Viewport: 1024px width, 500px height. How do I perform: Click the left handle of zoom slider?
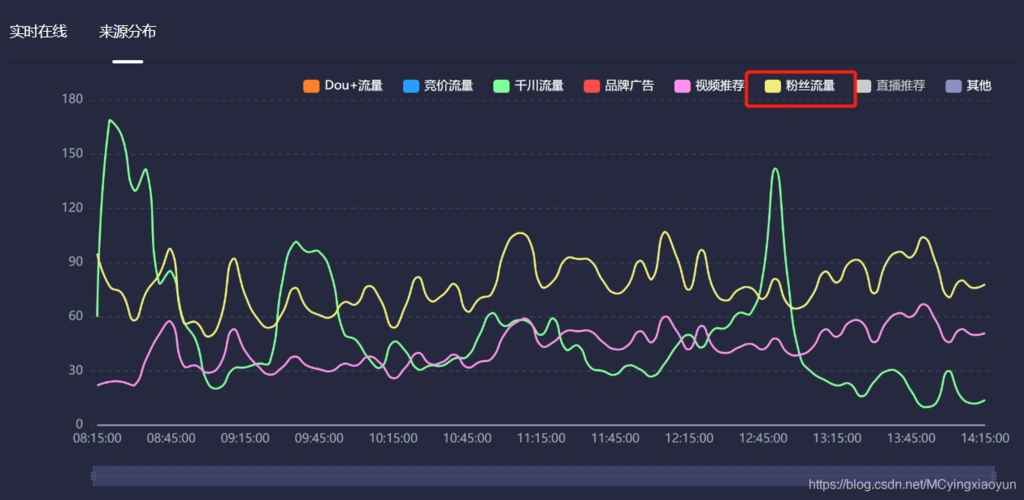coord(94,476)
